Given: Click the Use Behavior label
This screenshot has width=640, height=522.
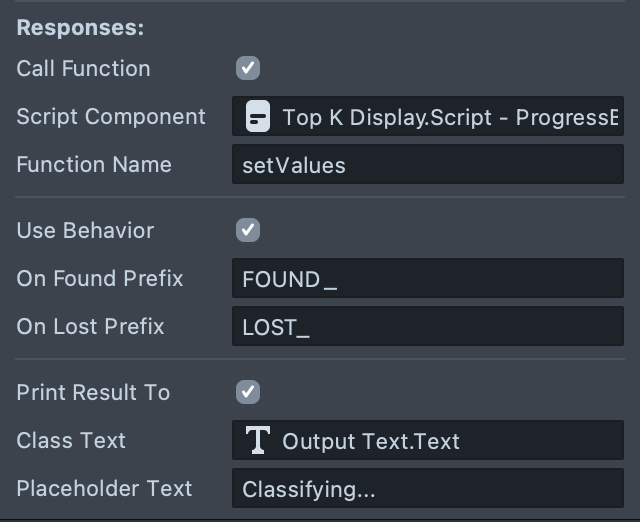Looking at the screenshot, I should point(85,230).
